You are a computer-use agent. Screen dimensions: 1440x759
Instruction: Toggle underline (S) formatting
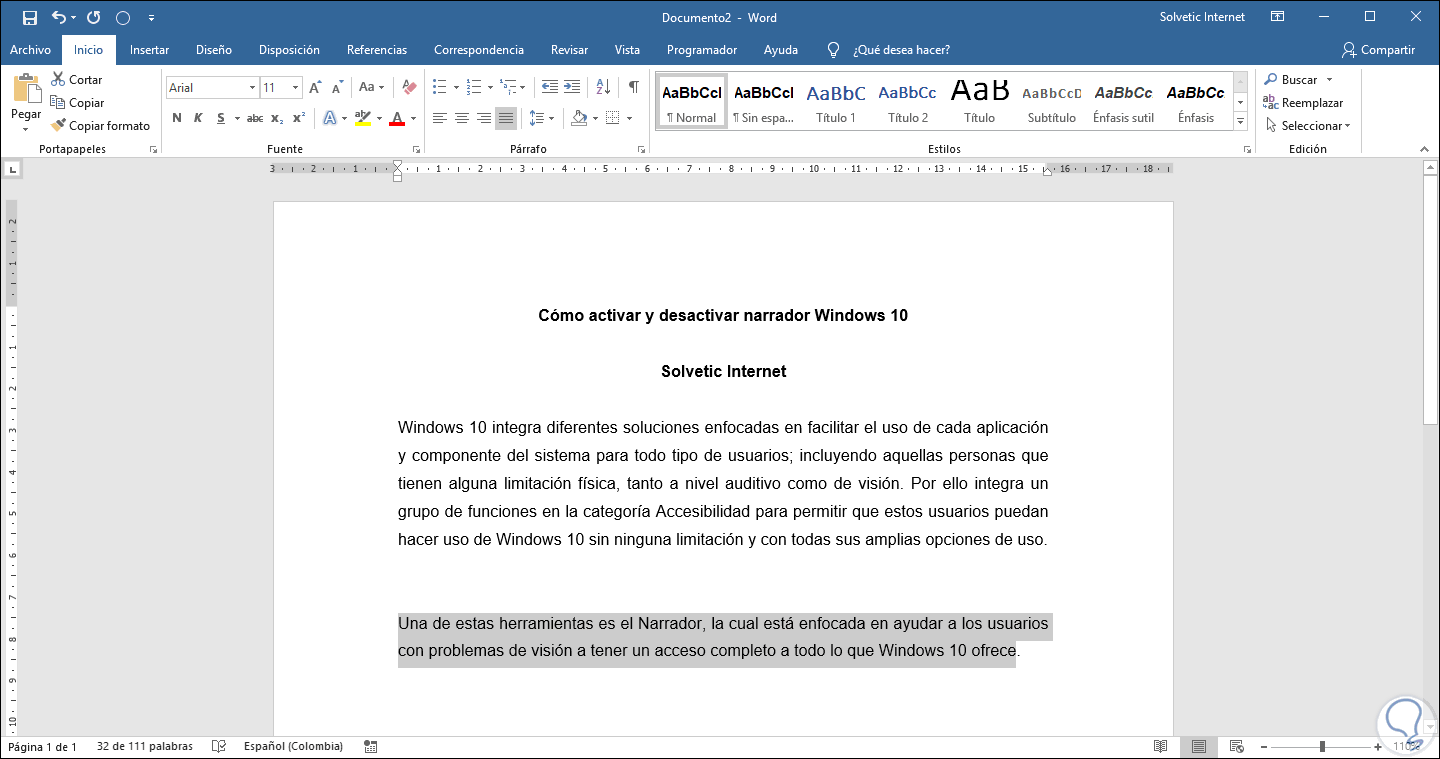tap(220, 118)
